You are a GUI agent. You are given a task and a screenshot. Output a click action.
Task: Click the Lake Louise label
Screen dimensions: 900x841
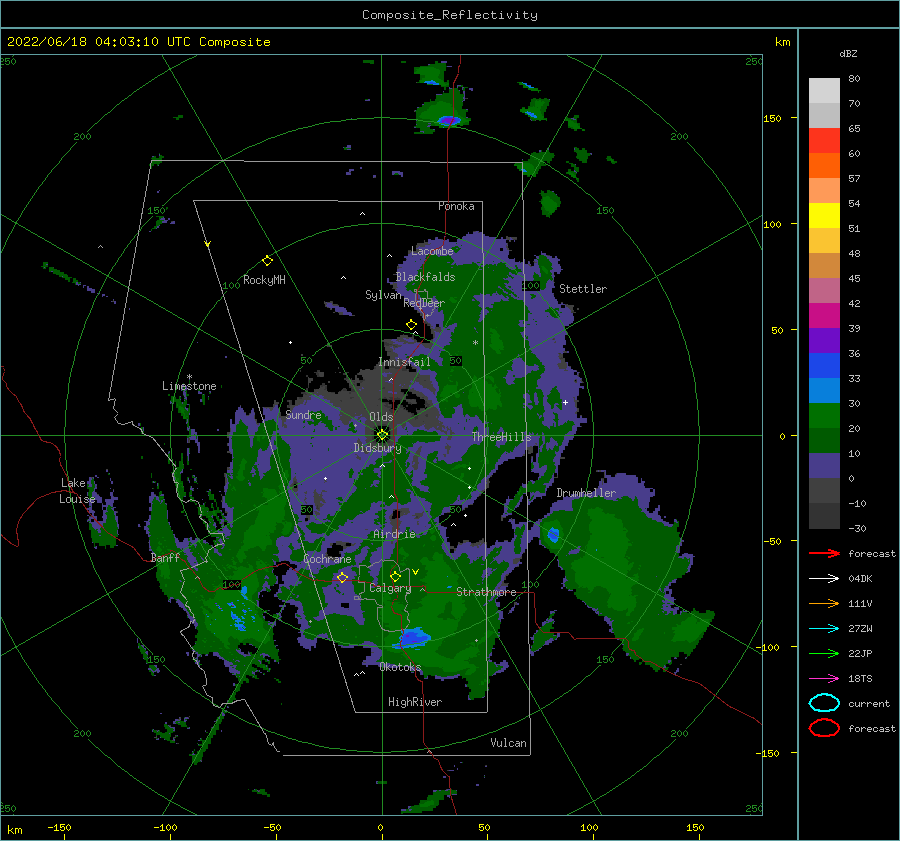[x=77, y=491]
